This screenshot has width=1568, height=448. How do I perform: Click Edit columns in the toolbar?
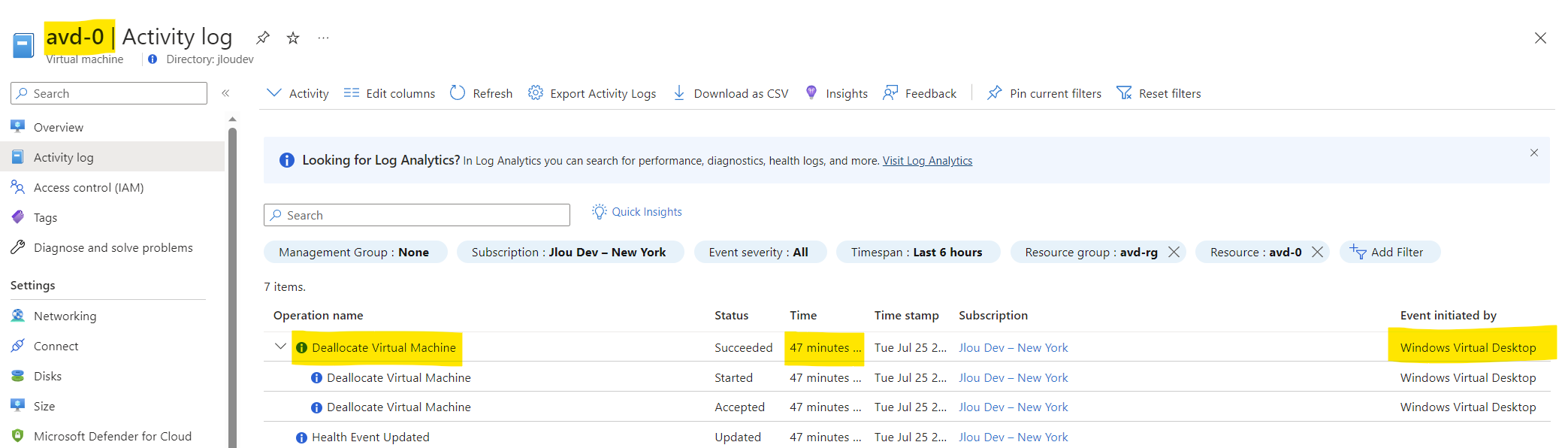pos(389,93)
